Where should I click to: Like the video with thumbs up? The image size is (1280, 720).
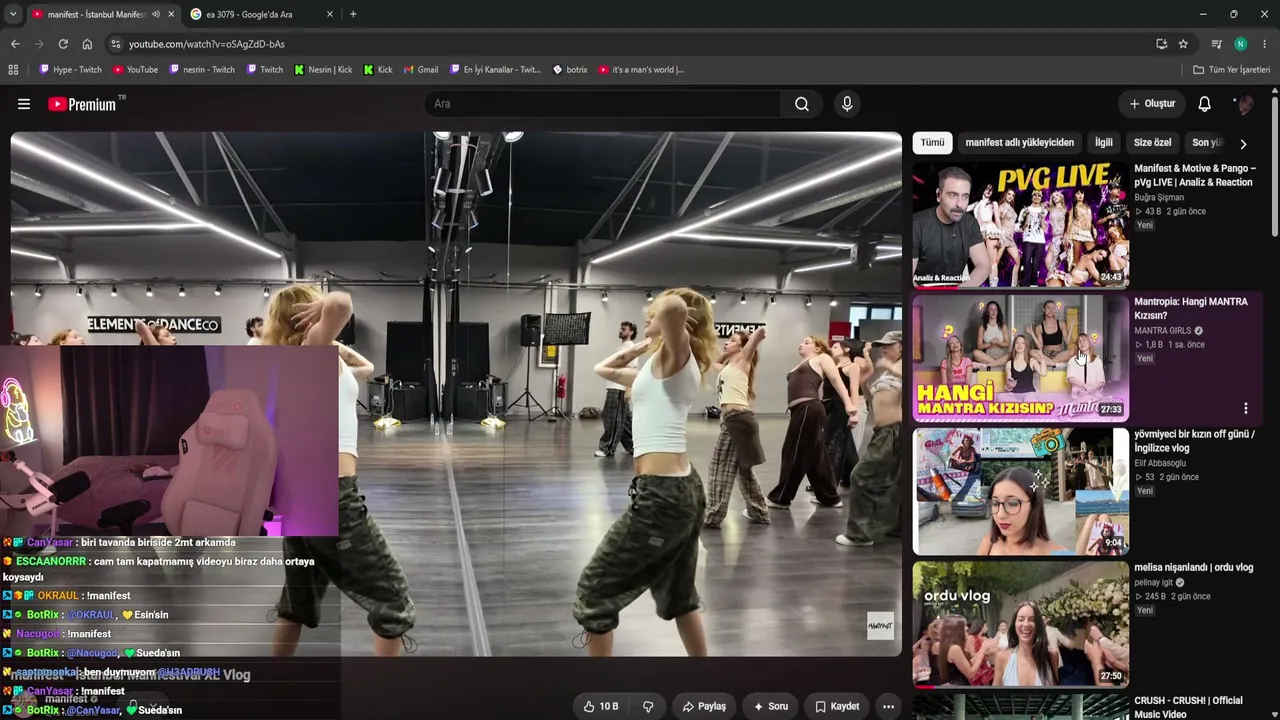pyautogui.click(x=600, y=706)
